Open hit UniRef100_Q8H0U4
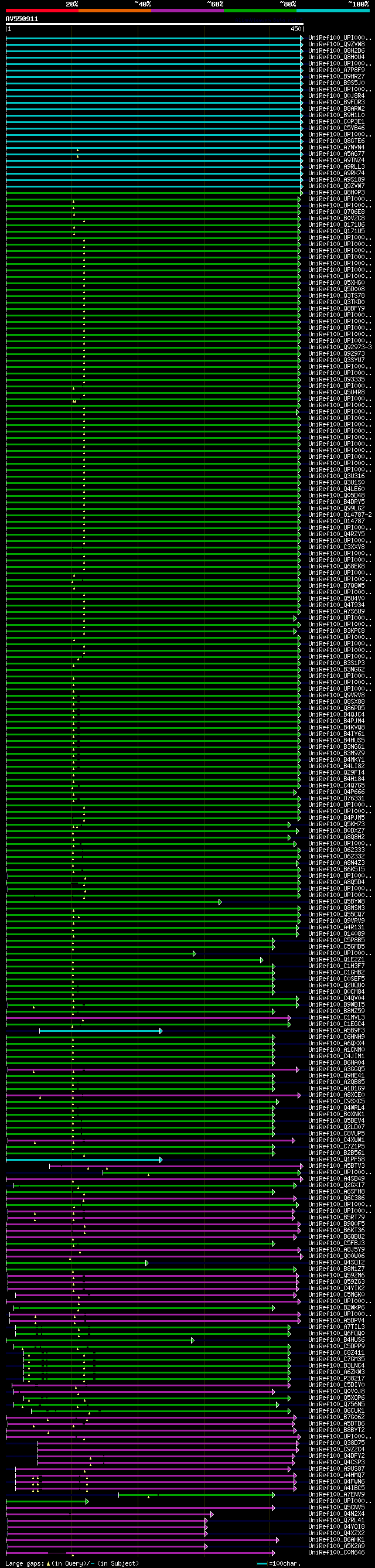Screen dimensions: 375x1568 337,57
